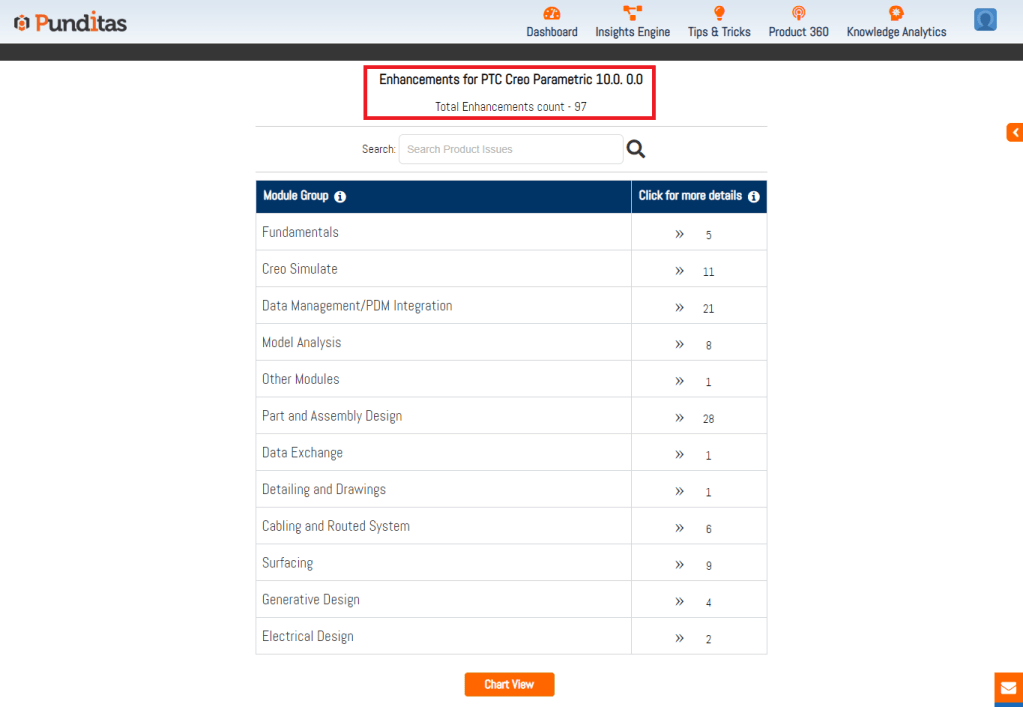
Task: Expand details for Fundamentals row
Action: point(680,234)
